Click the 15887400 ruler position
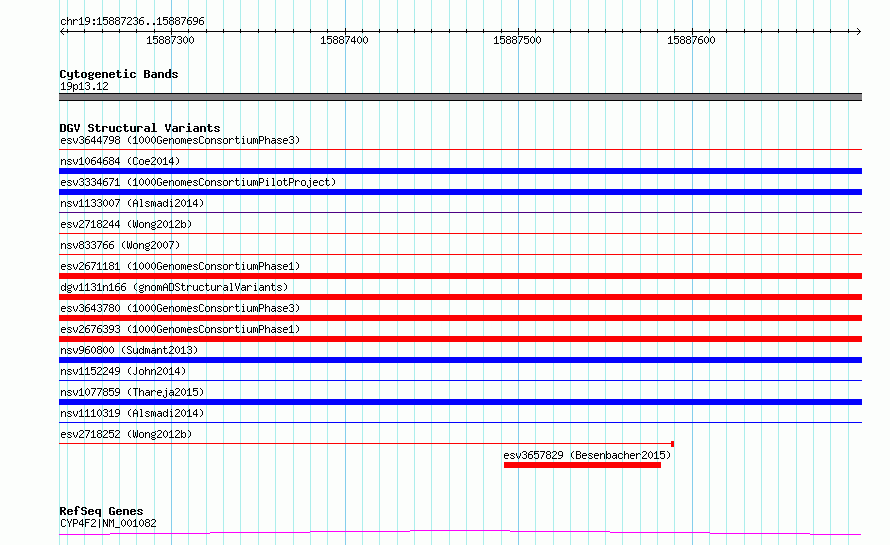 344,40
